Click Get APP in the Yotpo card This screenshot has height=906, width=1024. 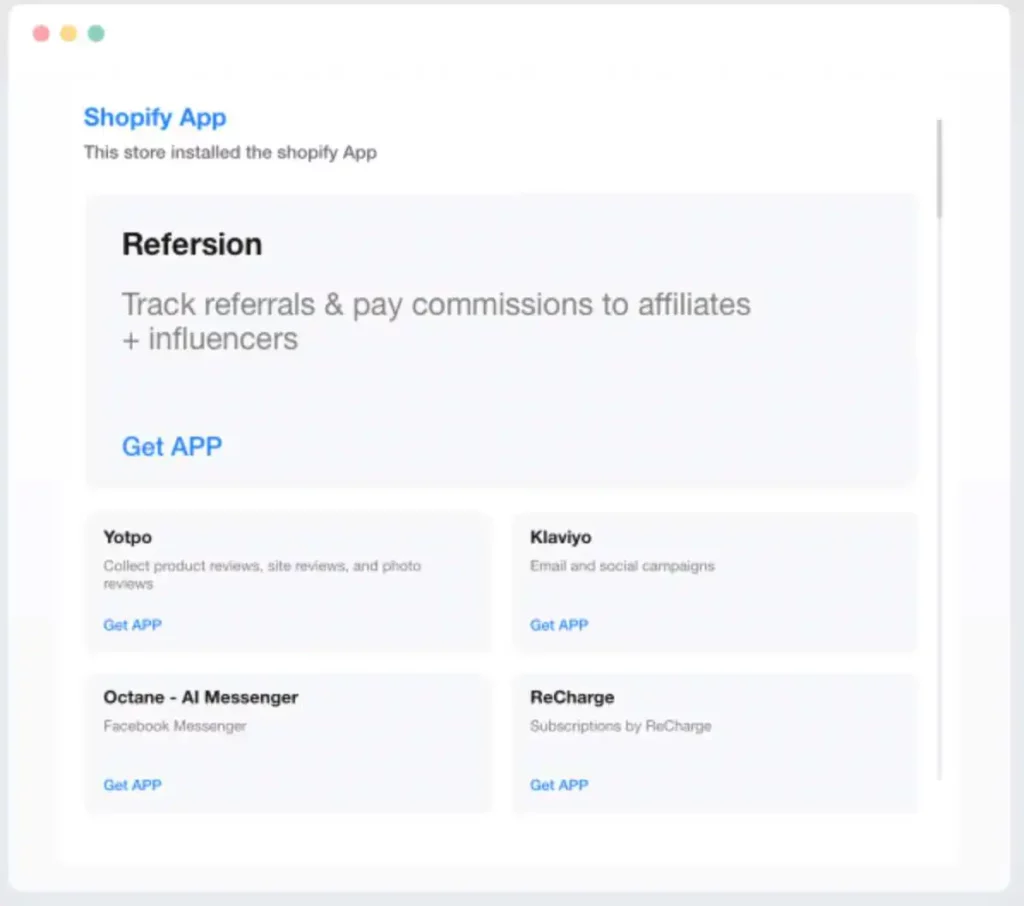(x=133, y=625)
